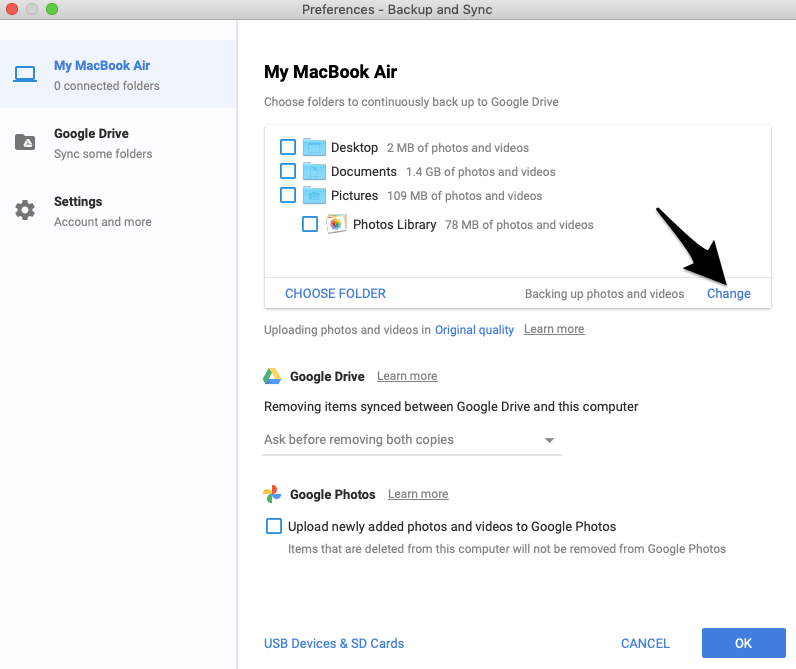Open Learn more next to Google Photos
Image resolution: width=796 pixels, height=669 pixels.
point(418,494)
